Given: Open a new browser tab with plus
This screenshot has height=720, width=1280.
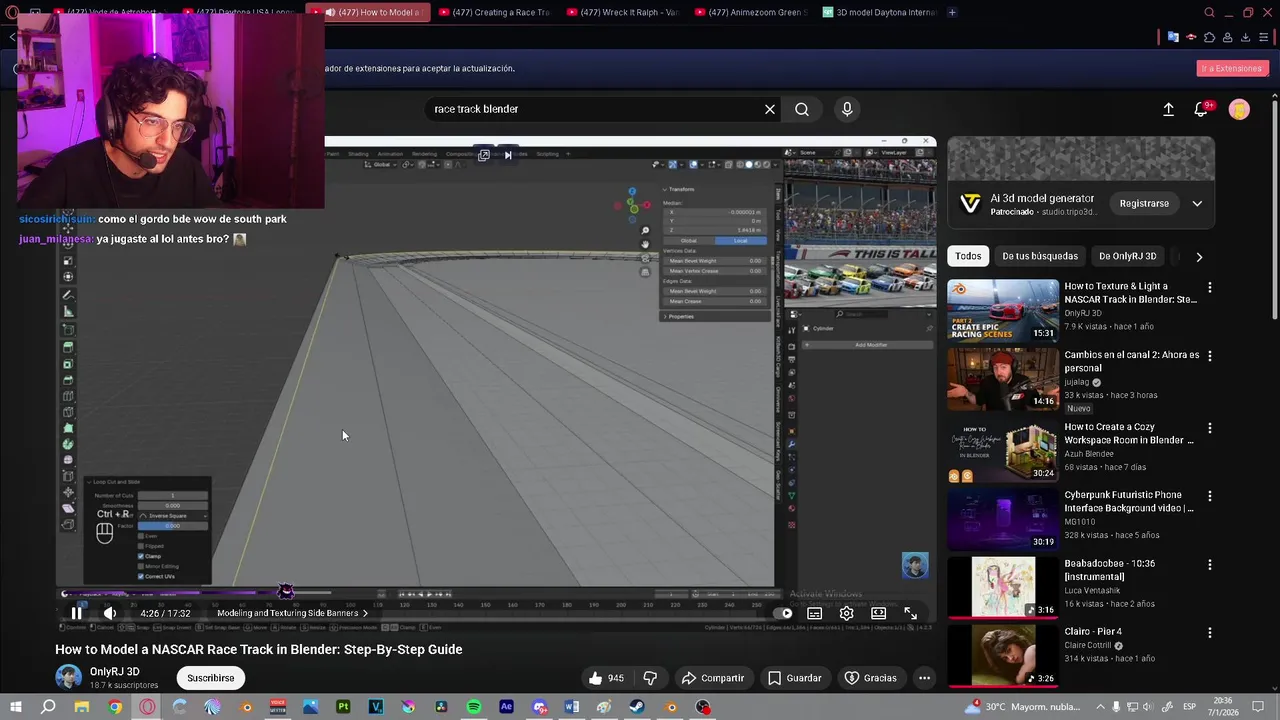Looking at the screenshot, I should (952, 12).
